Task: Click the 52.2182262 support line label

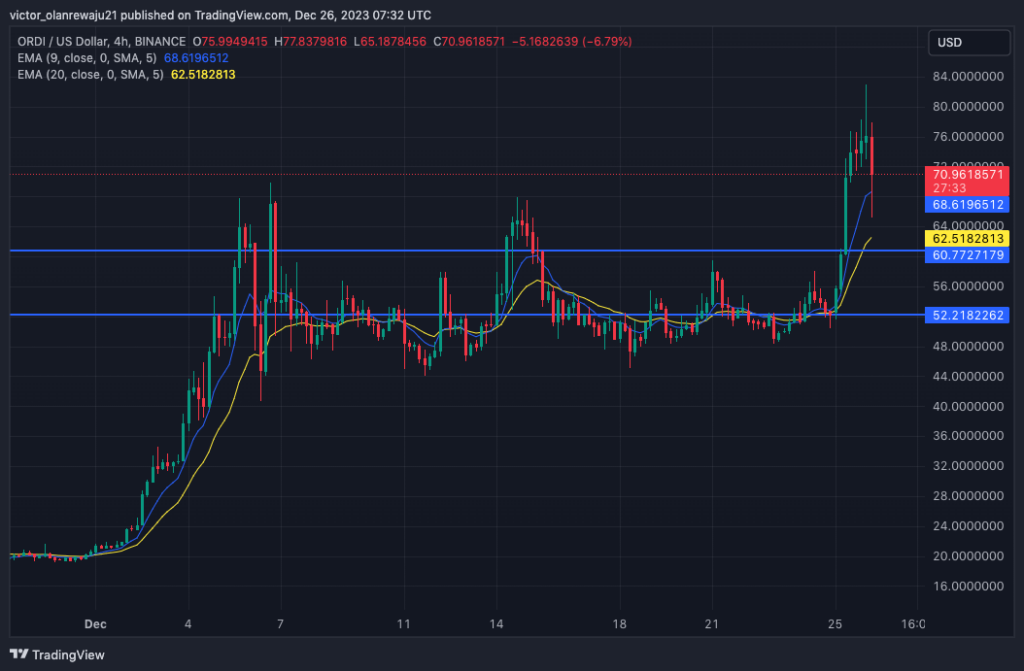Action: coord(966,315)
